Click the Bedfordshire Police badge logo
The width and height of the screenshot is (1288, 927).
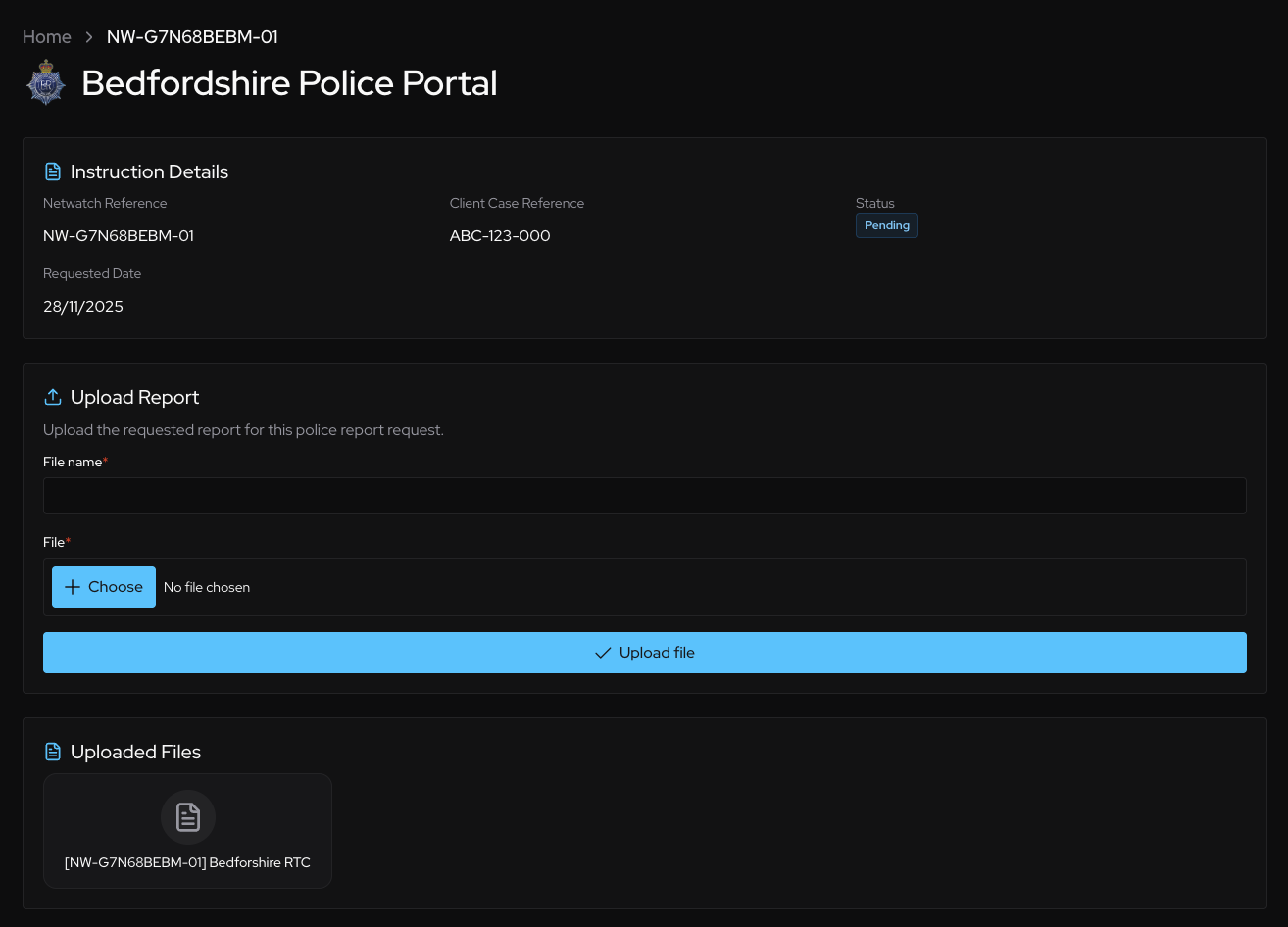pyautogui.click(x=45, y=82)
